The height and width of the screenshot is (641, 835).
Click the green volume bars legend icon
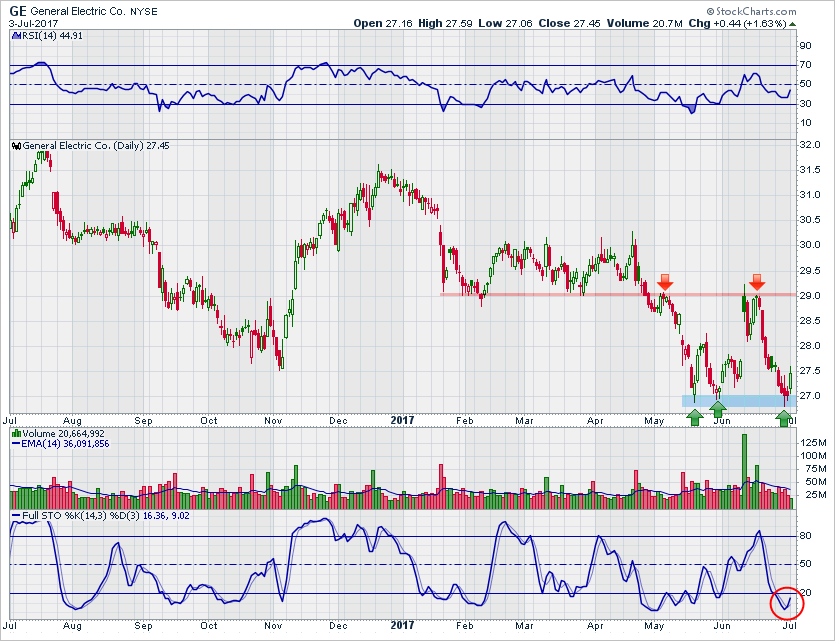point(17,434)
